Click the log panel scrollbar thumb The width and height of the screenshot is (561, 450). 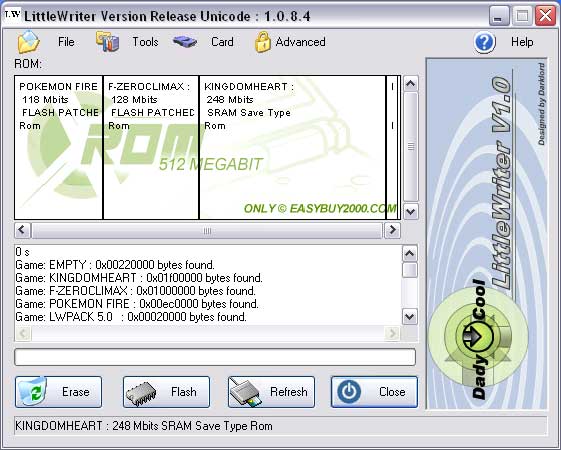click(410, 270)
